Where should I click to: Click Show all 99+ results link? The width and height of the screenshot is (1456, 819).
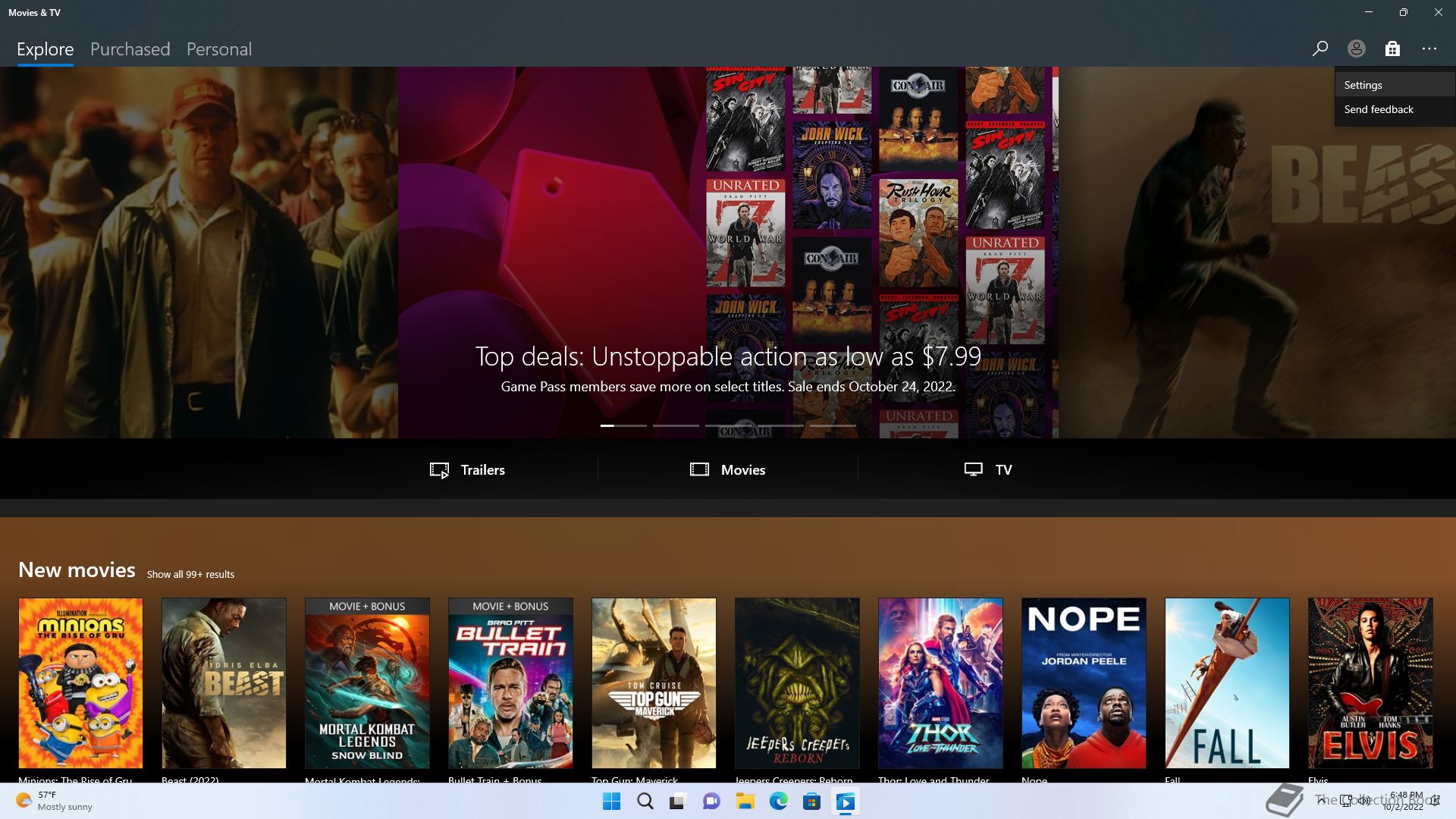click(x=190, y=575)
